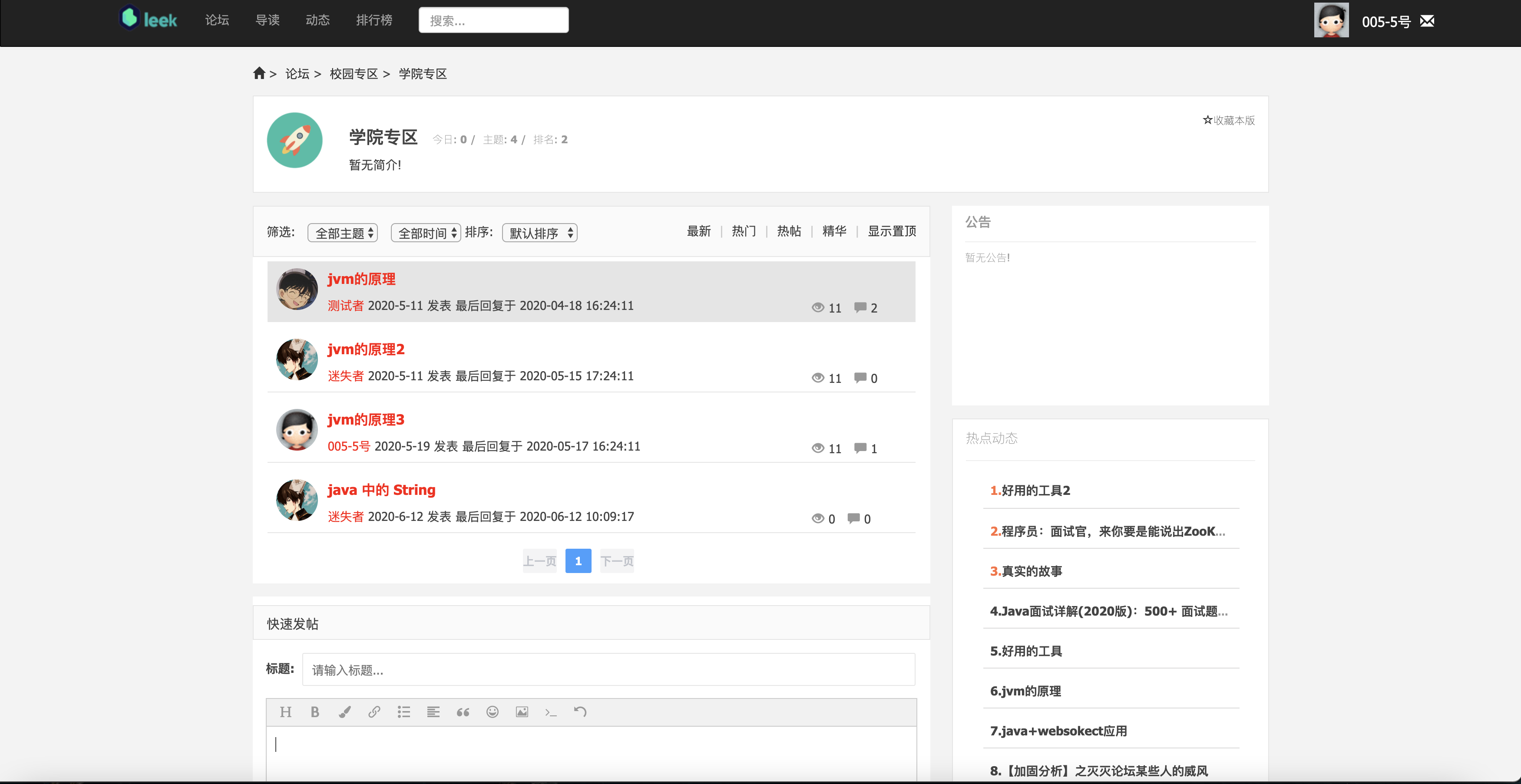The image size is (1521, 784).
Task: Open hot topic 3.真实的故事
Action: pos(1026,571)
